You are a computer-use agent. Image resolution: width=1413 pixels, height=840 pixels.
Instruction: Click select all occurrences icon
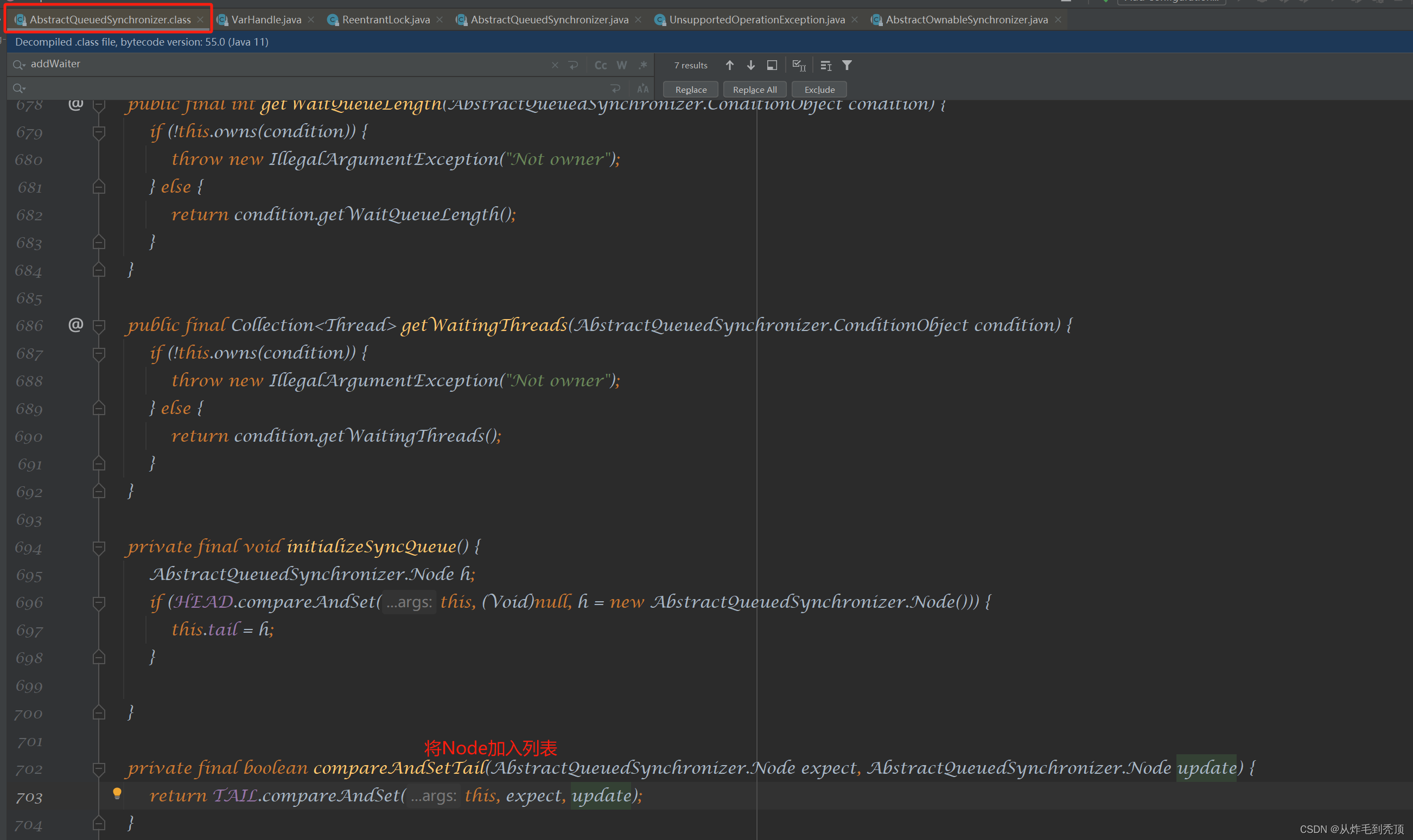(x=798, y=65)
